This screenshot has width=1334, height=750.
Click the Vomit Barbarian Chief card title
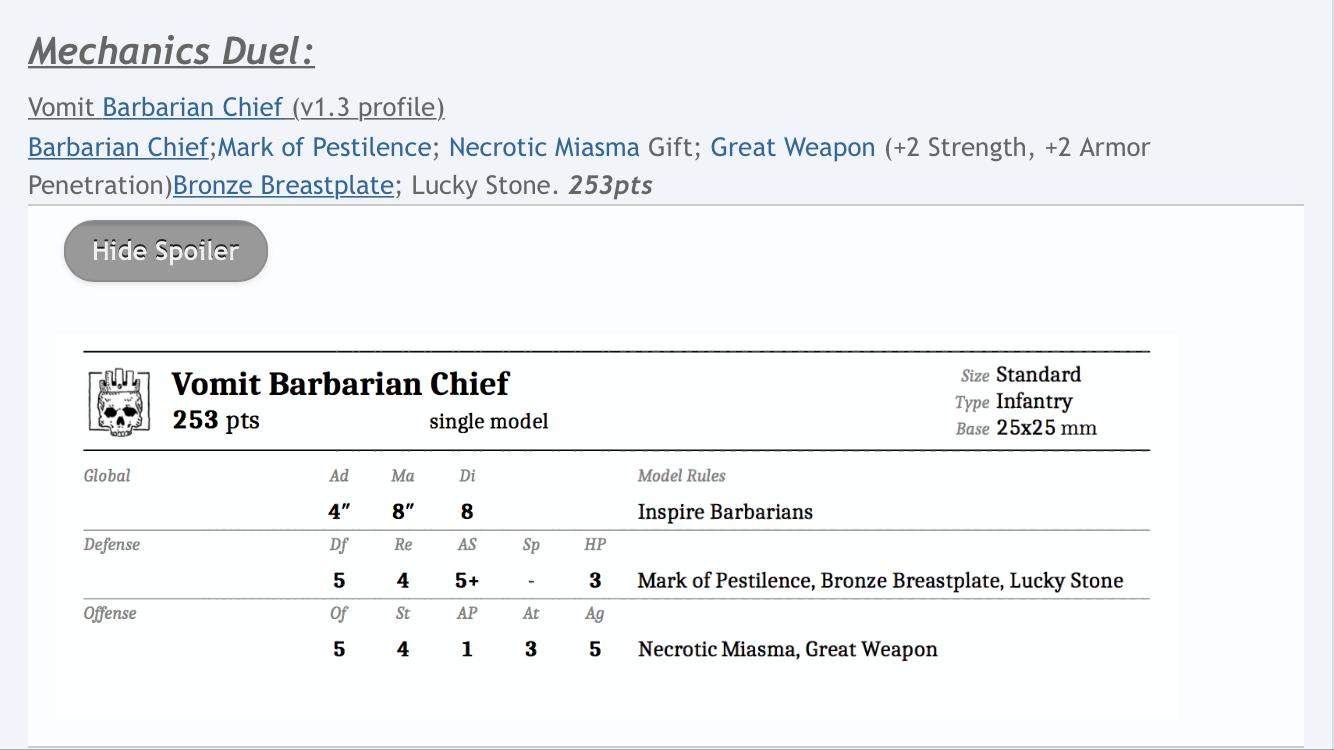340,383
